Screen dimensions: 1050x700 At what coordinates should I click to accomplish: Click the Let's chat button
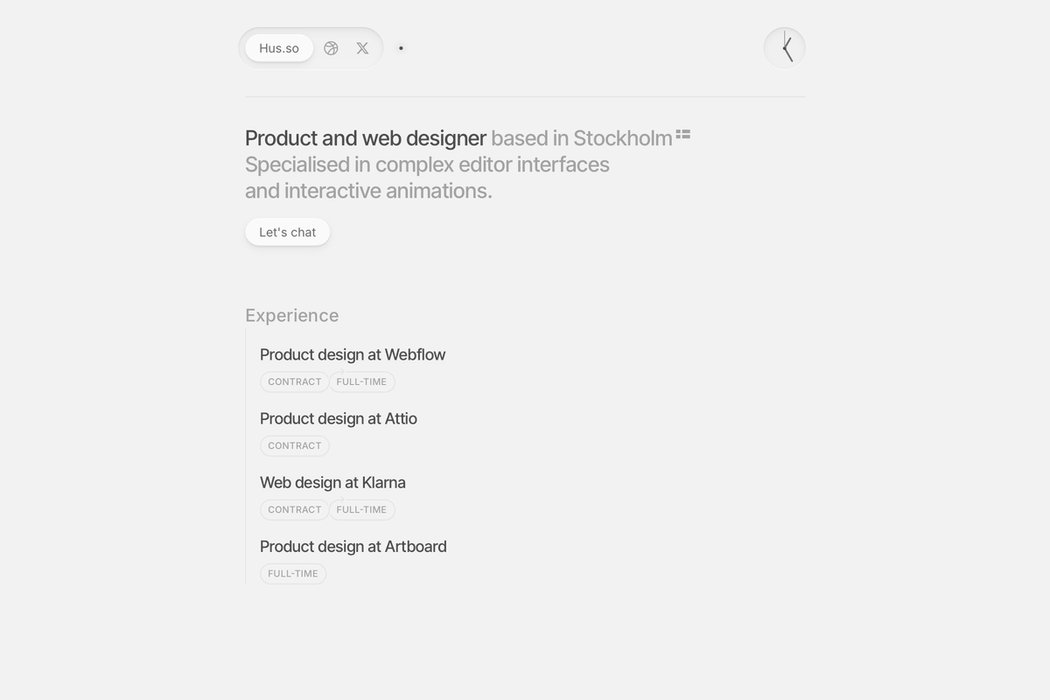(x=287, y=232)
